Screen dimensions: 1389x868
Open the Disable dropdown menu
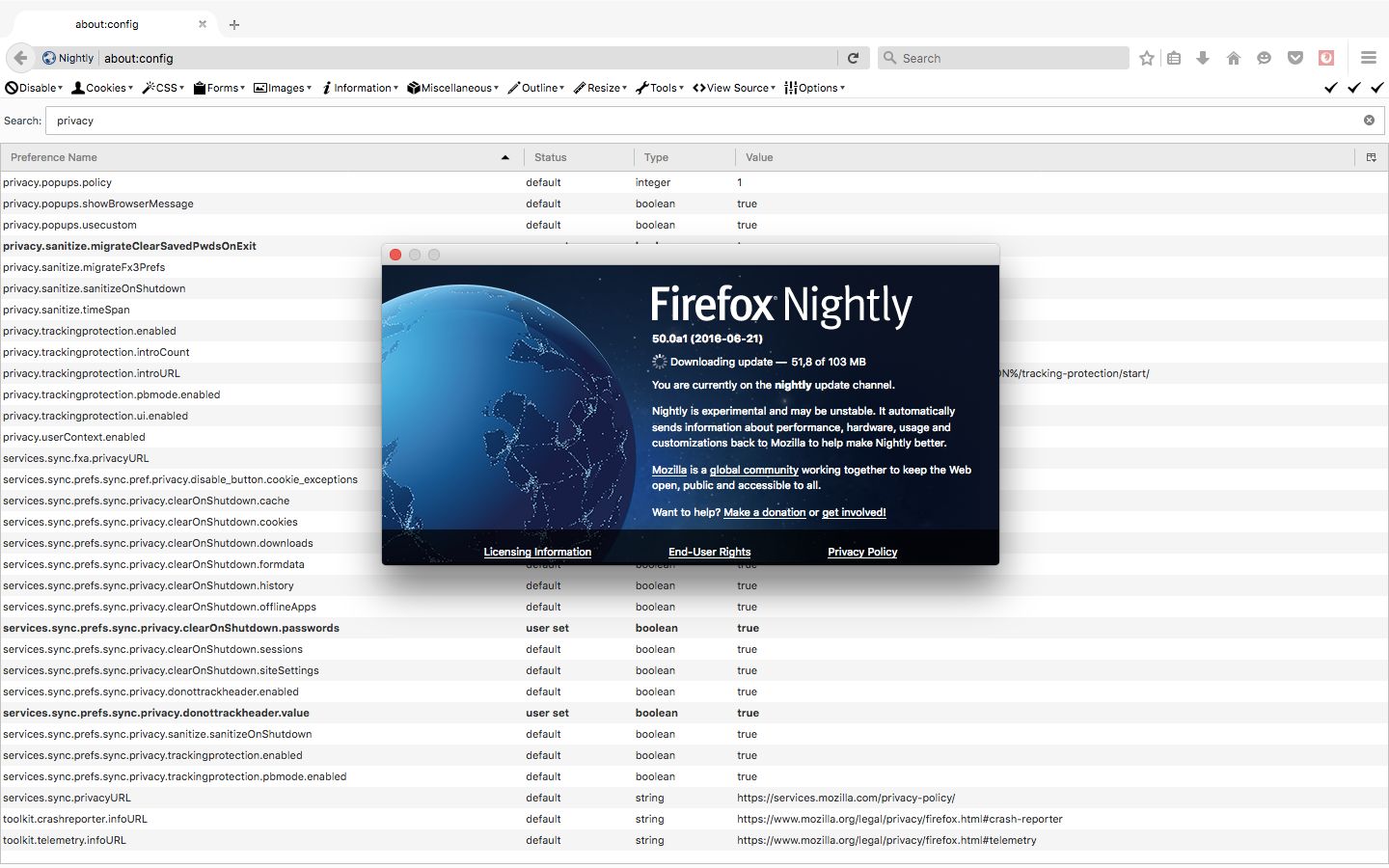coord(35,88)
